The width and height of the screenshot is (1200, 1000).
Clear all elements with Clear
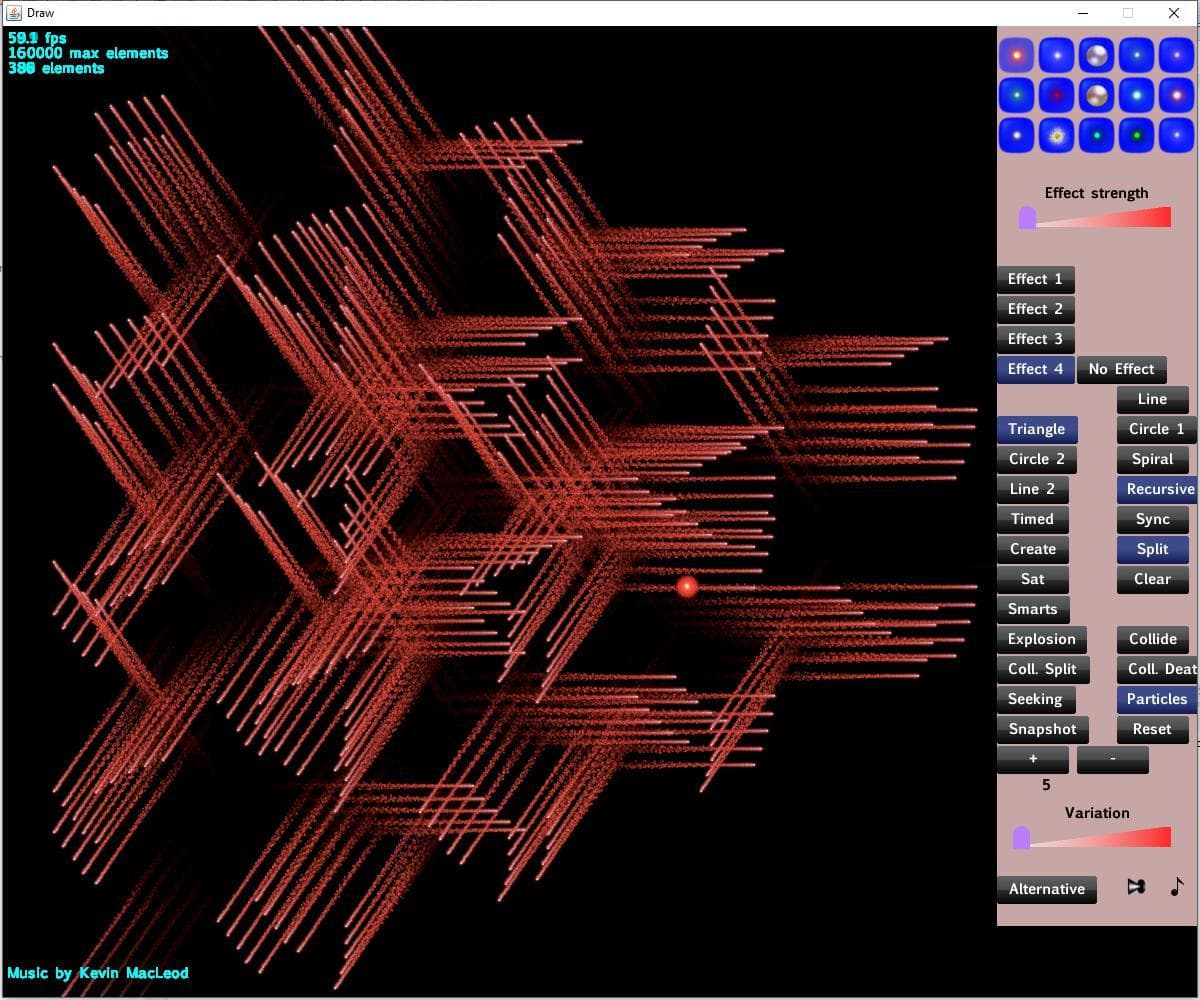coord(1152,579)
